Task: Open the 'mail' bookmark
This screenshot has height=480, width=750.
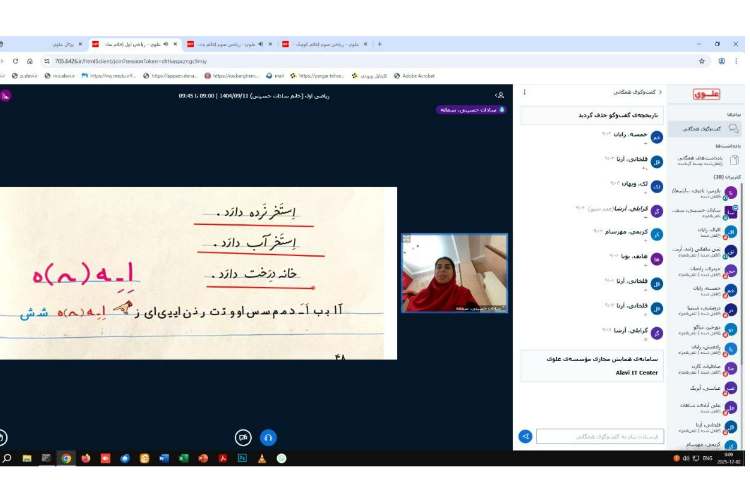Action: 275,76
